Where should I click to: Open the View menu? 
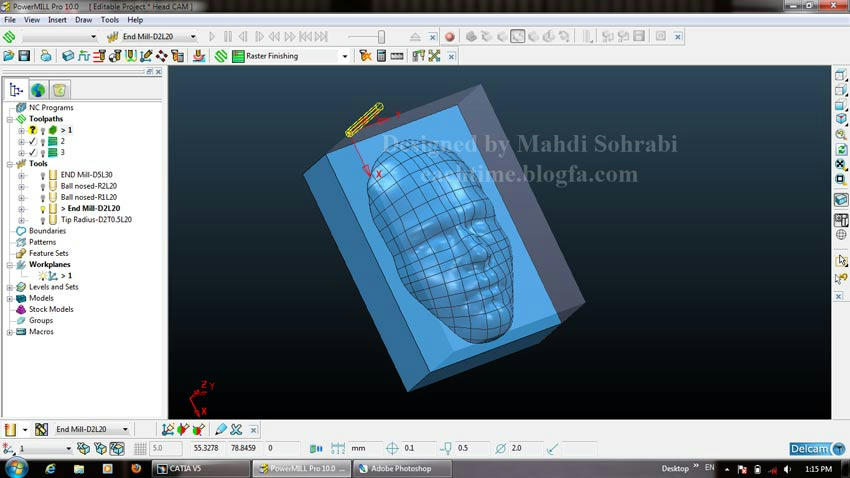32,20
